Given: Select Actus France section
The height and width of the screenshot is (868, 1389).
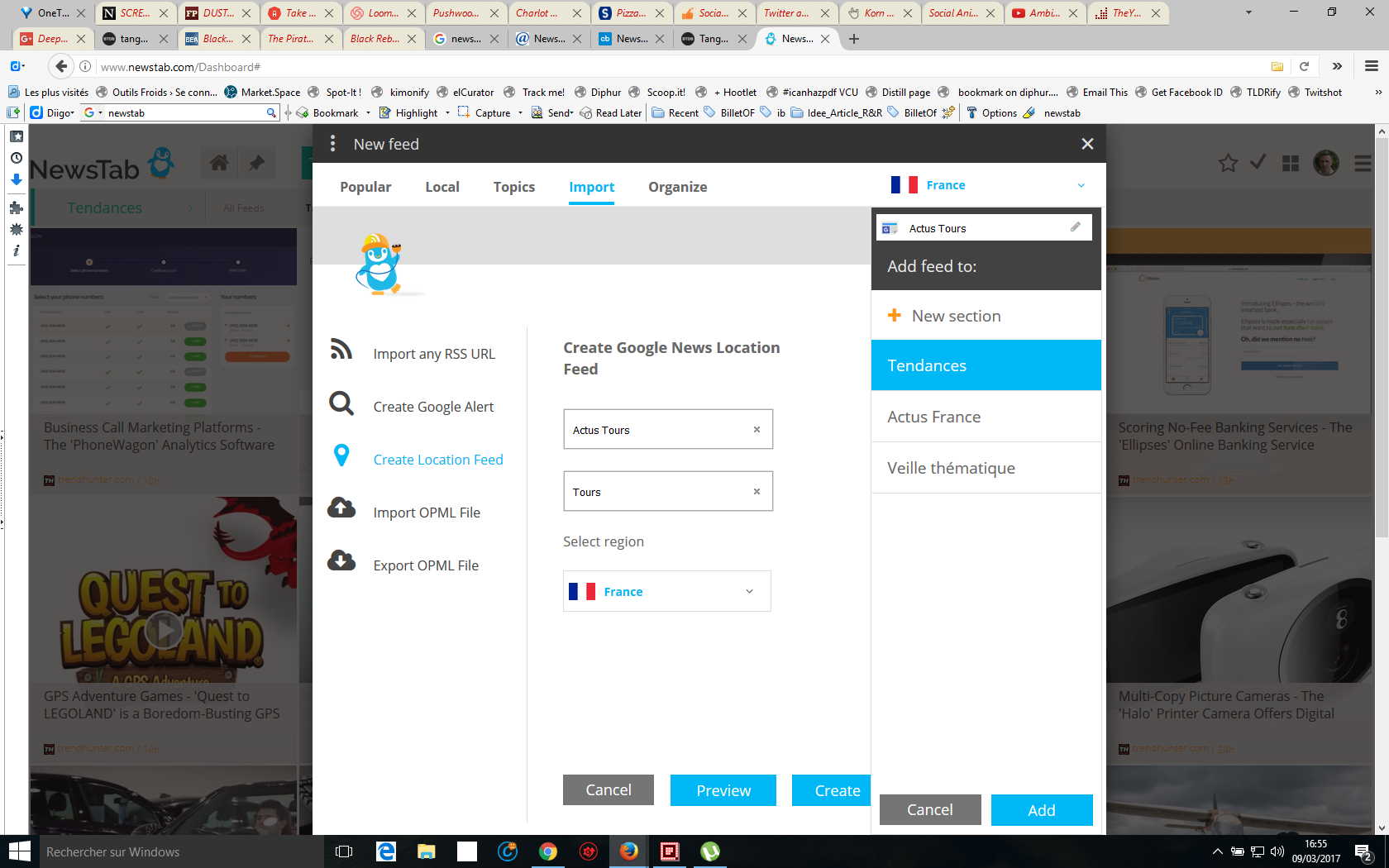Looking at the screenshot, I should coord(986,417).
